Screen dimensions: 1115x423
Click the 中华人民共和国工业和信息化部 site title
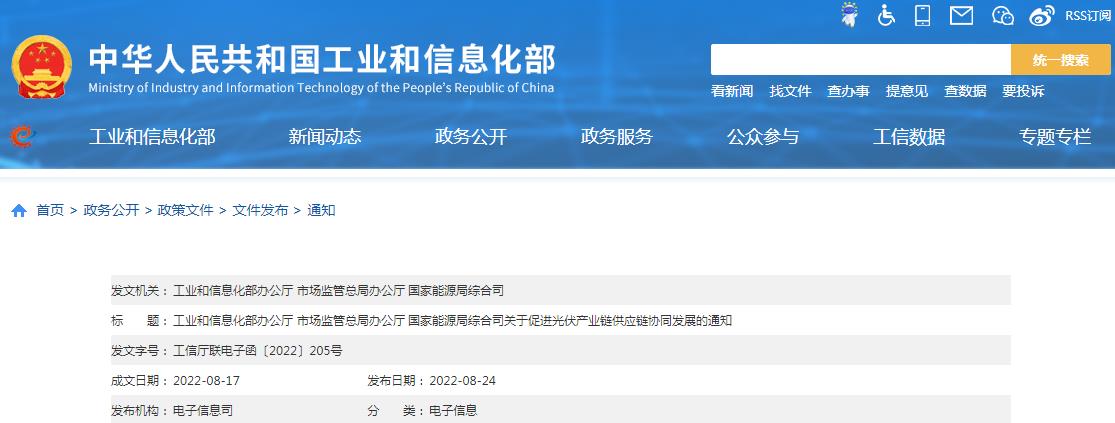321,60
